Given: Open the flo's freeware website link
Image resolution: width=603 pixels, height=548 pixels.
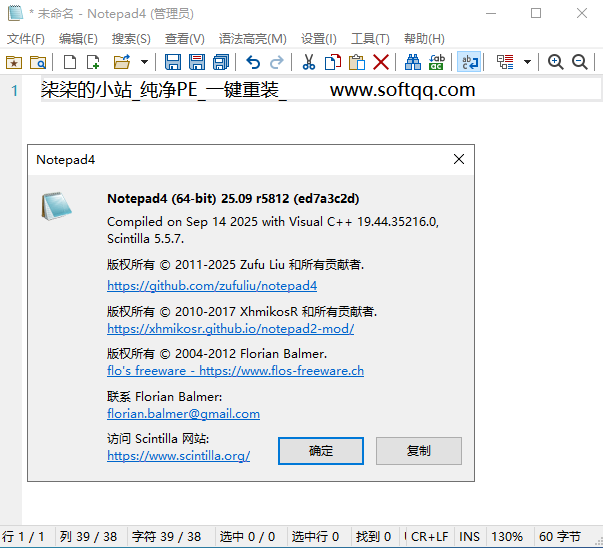Looking at the screenshot, I should coord(235,371).
